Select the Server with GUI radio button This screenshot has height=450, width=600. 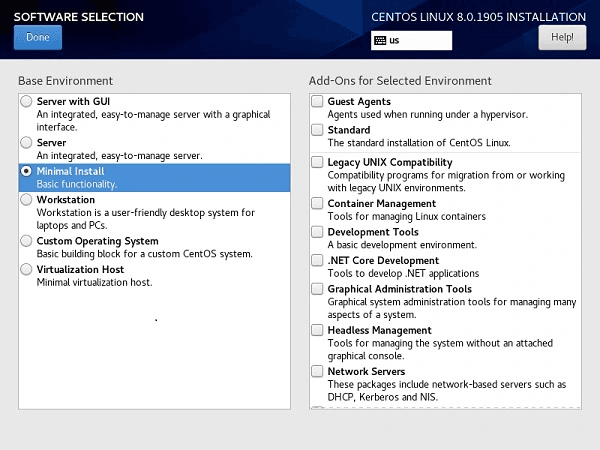click(26, 101)
